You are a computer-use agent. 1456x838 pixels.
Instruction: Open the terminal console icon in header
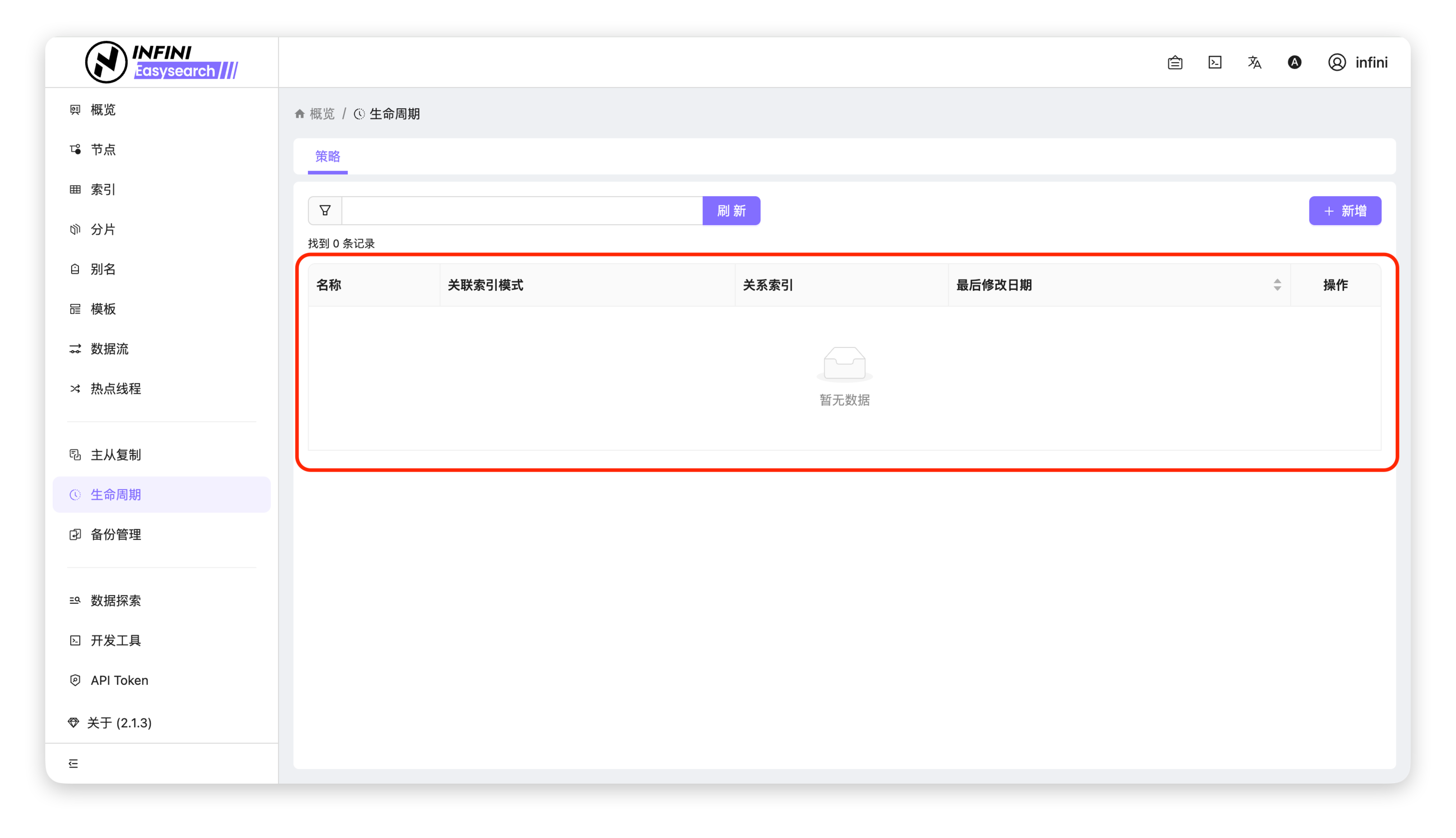1214,62
